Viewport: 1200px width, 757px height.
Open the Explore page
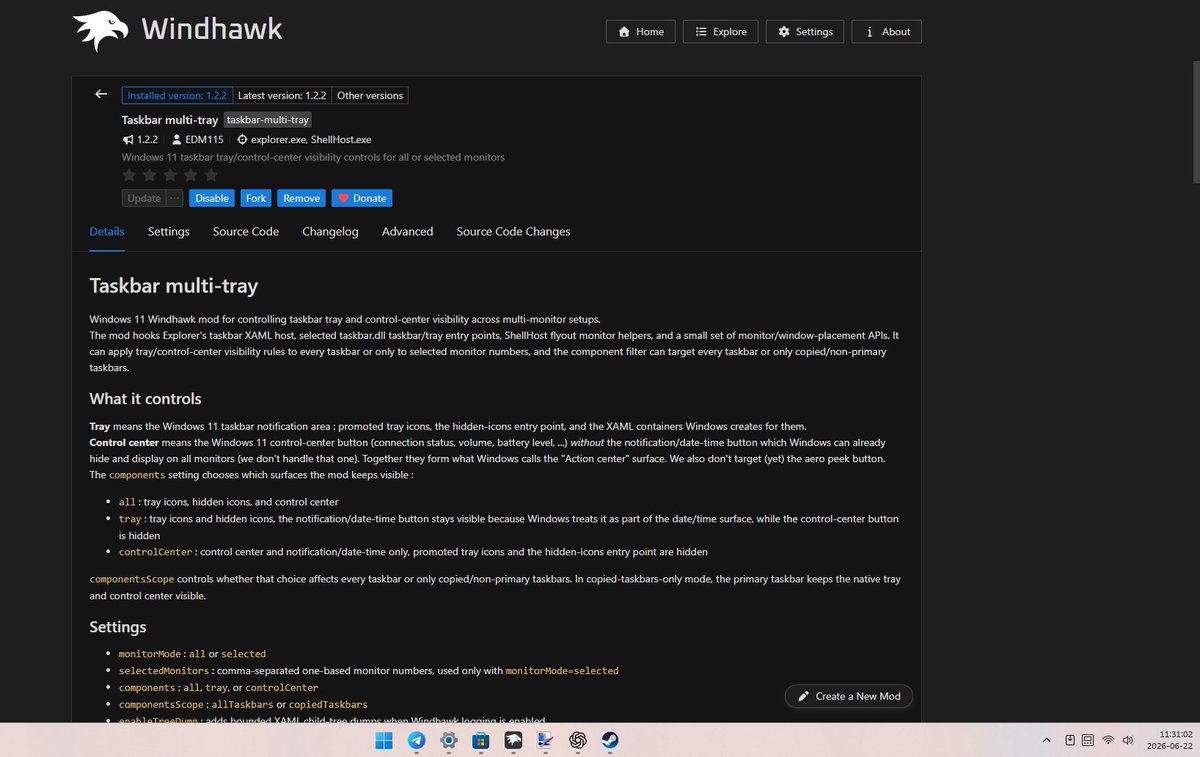point(721,31)
